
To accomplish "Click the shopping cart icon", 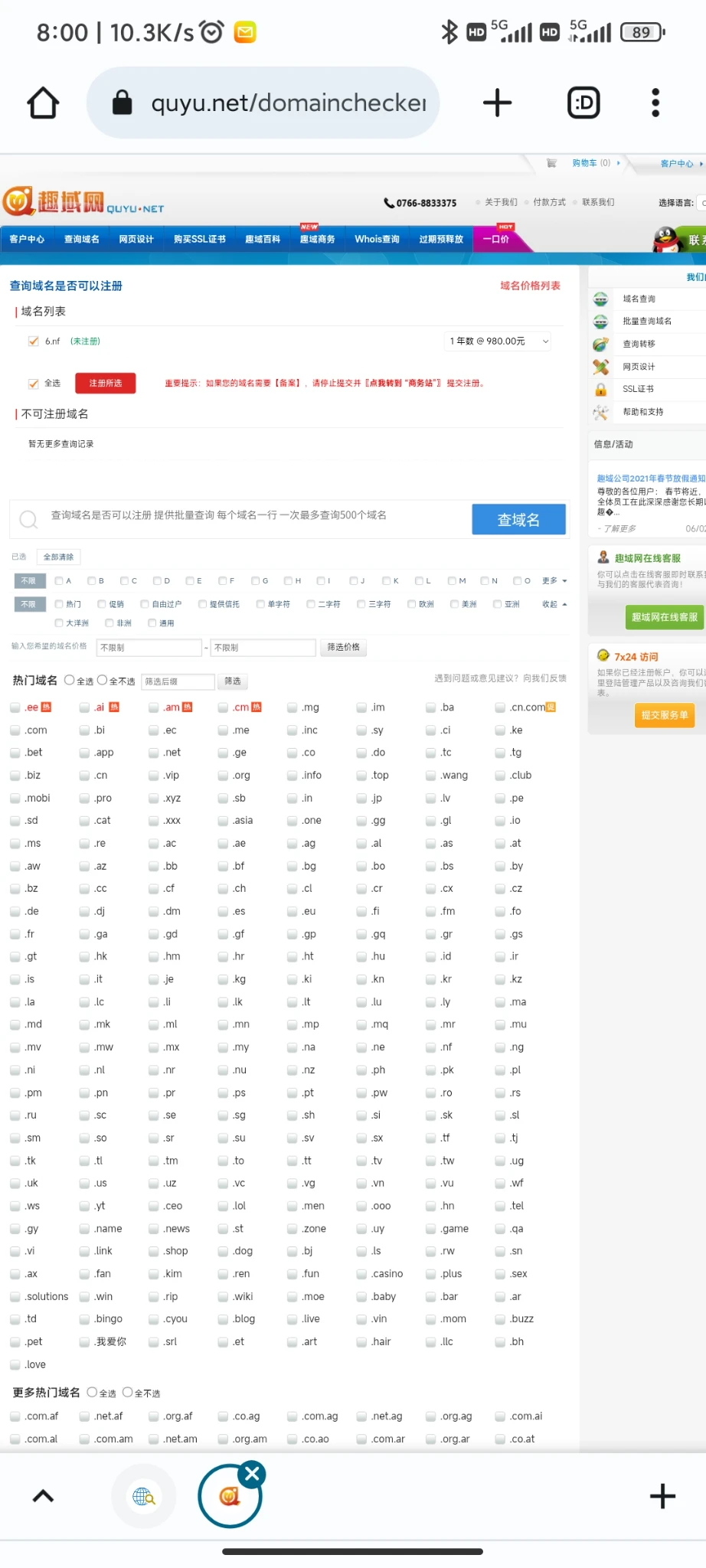I will [551, 163].
